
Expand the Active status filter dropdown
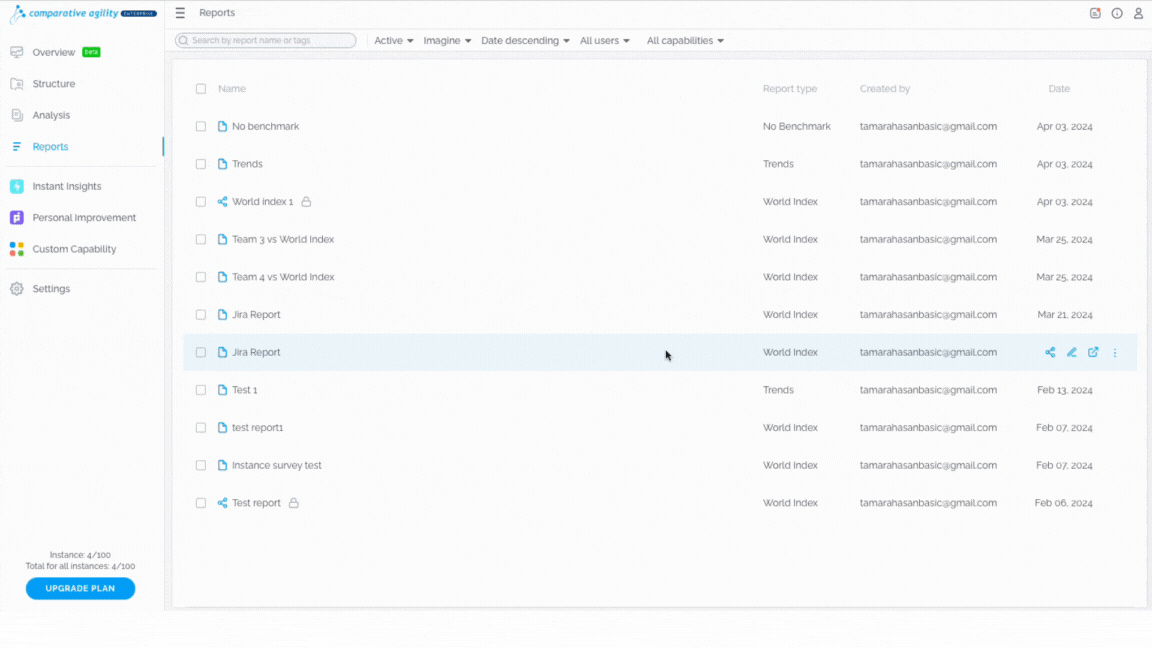pos(394,40)
